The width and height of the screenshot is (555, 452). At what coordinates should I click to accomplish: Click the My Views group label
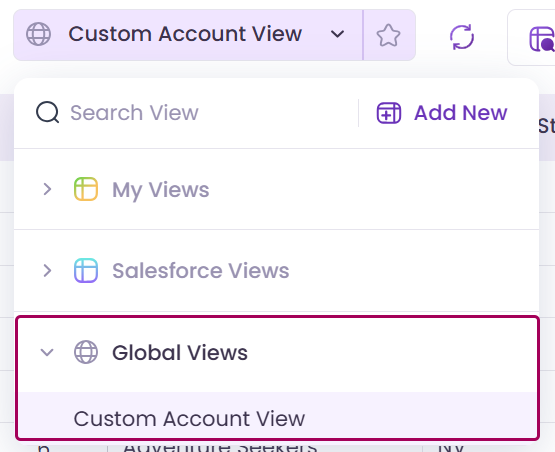pos(161,190)
